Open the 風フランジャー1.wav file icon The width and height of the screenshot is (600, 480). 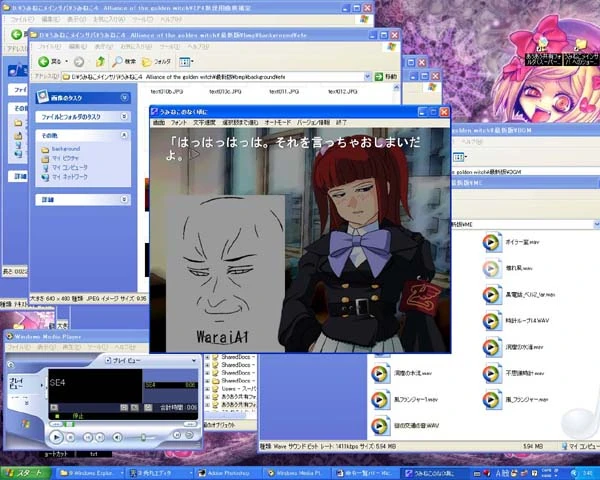[x=380, y=399]
